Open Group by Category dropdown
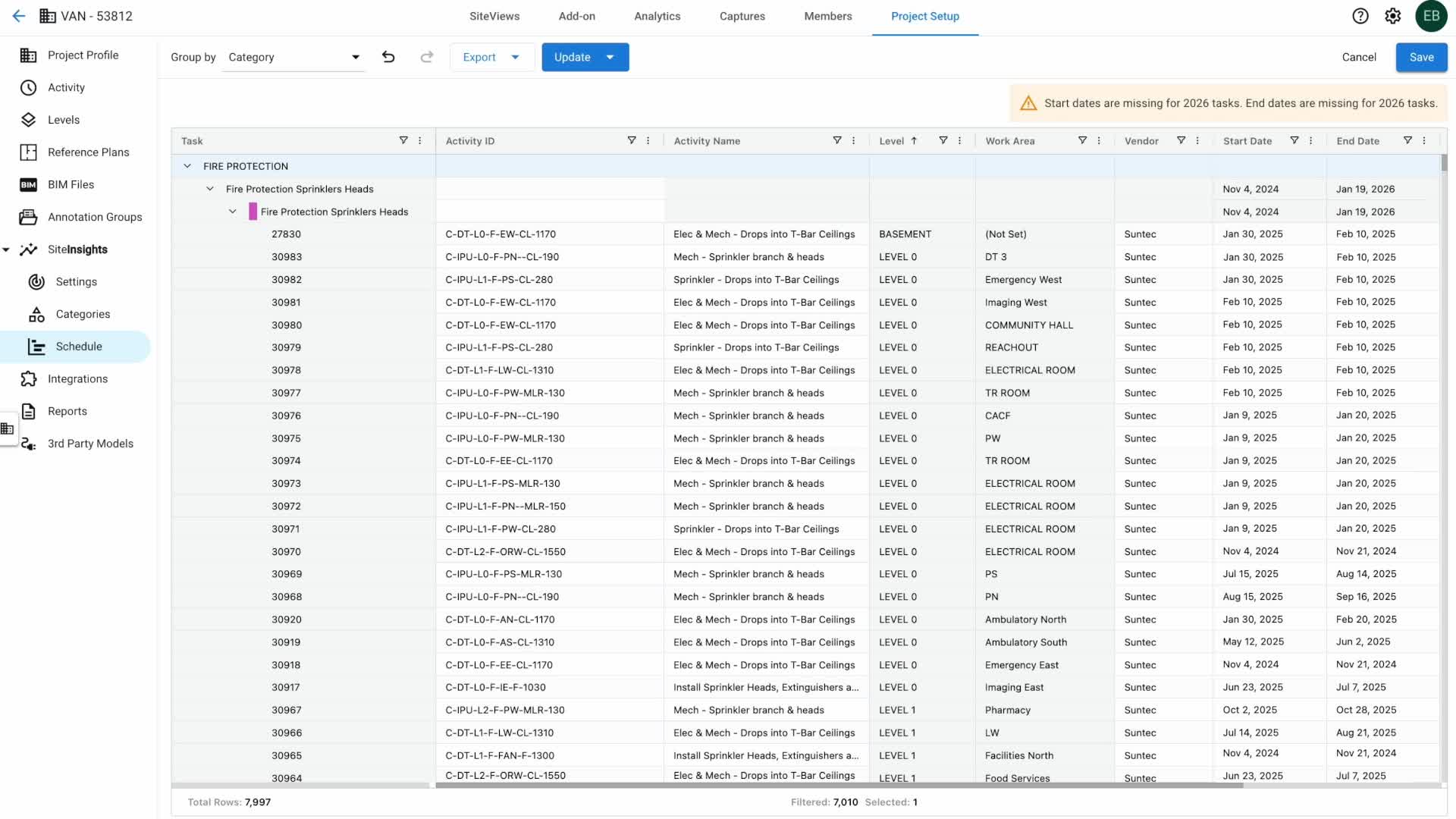The image size is (1456, 819). (x=294, y=57)
